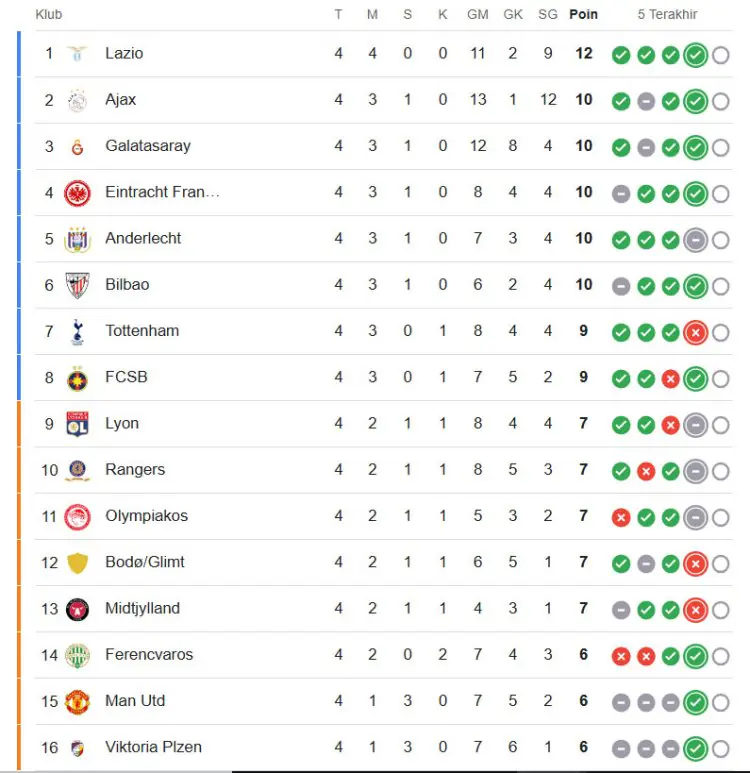Click the Bilbao striped shield crest

77,285
